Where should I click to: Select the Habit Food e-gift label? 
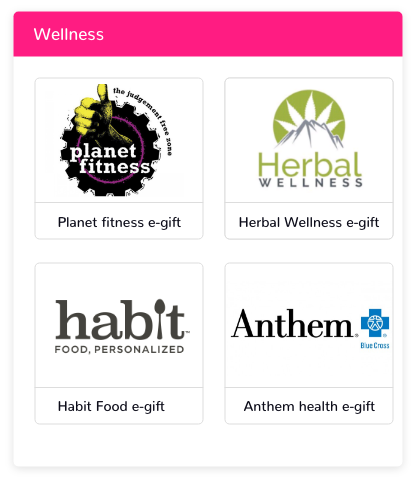[x=111, y=406]
